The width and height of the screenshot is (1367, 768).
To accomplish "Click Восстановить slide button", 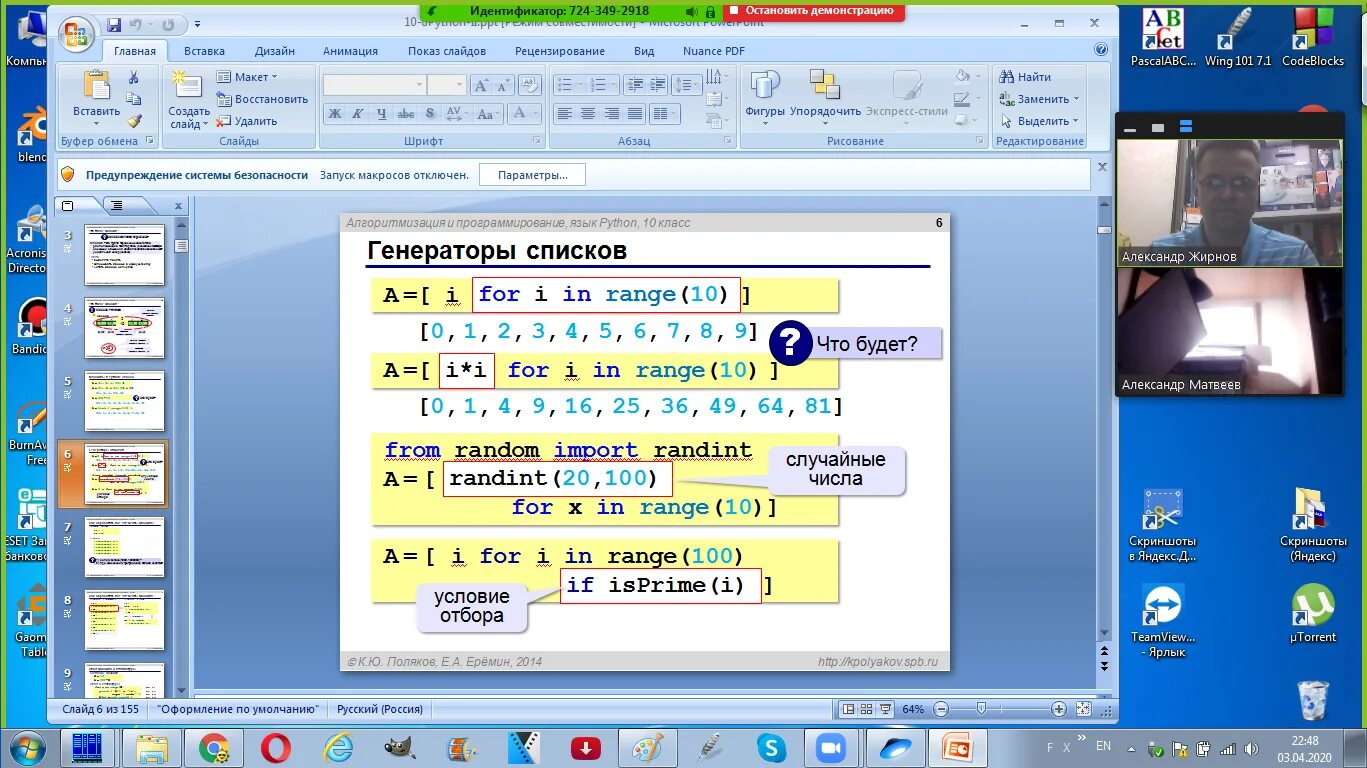I will click(262, 99).
